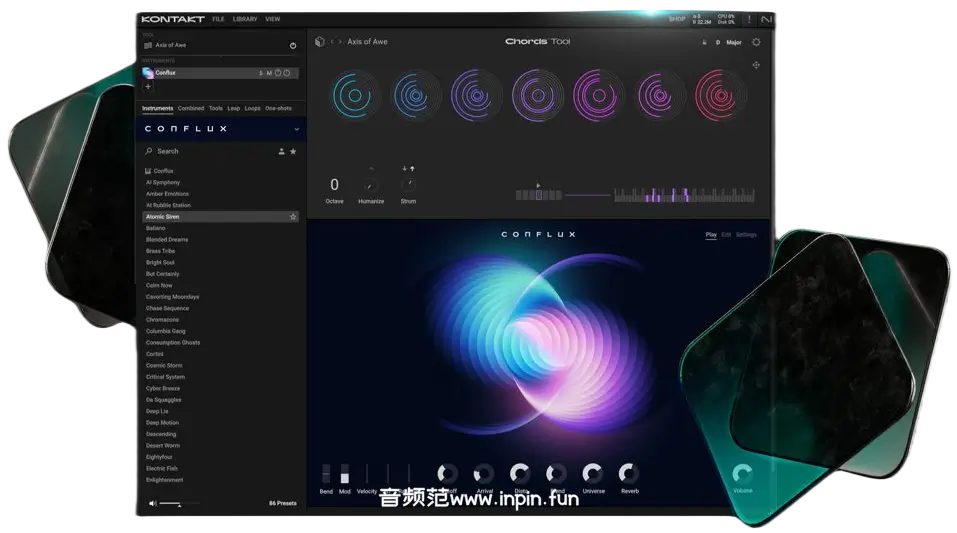Click the second blue chord circle

[416, 96]
